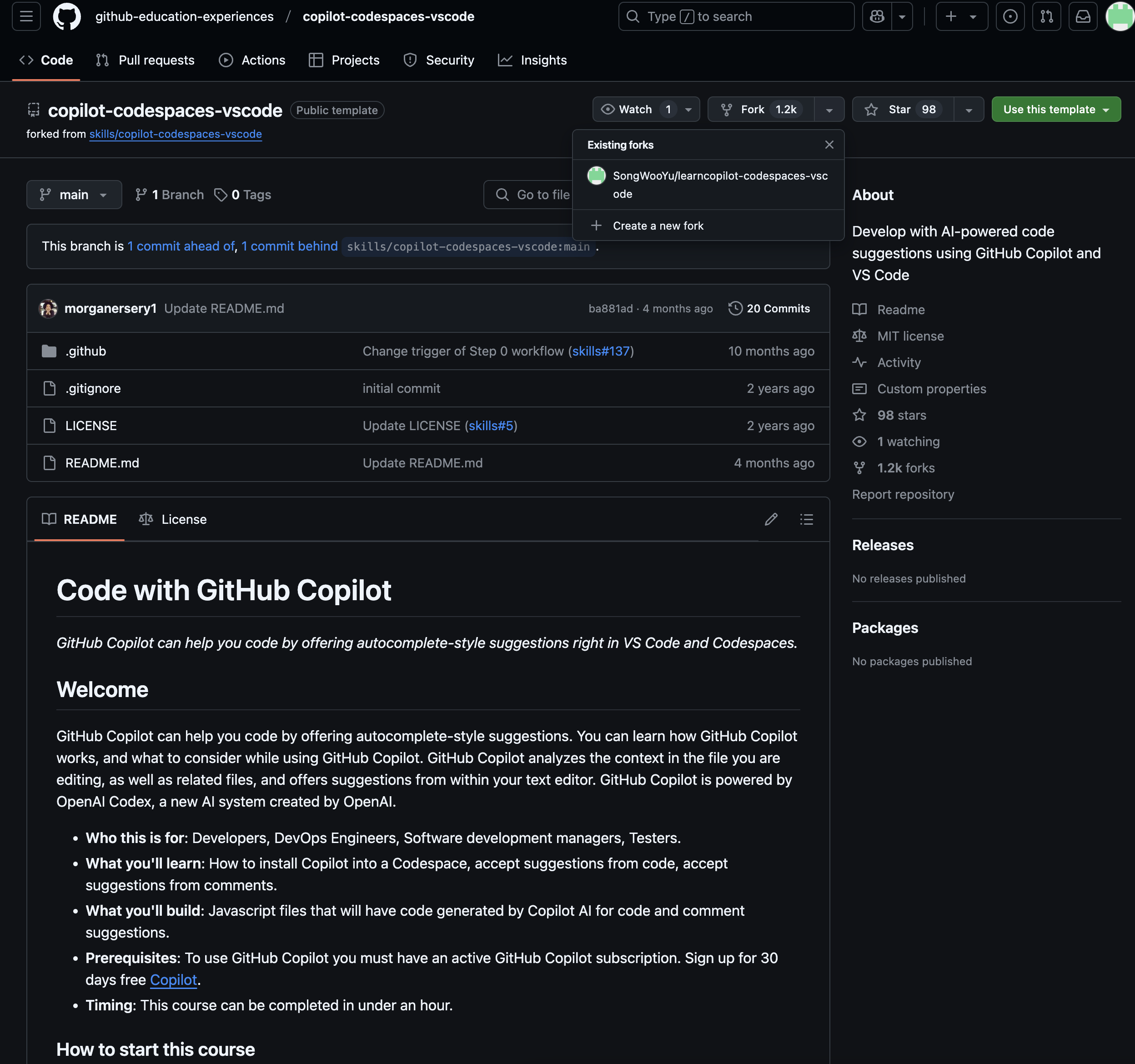
Task: Click the issues icon in header
Action: pyautogui.click(x=1010, y=16)
